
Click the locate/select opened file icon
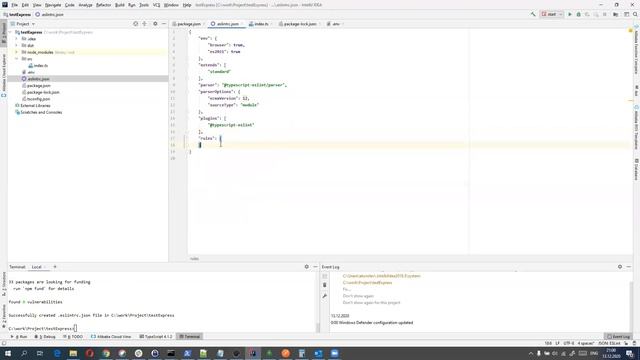point(136,24)
